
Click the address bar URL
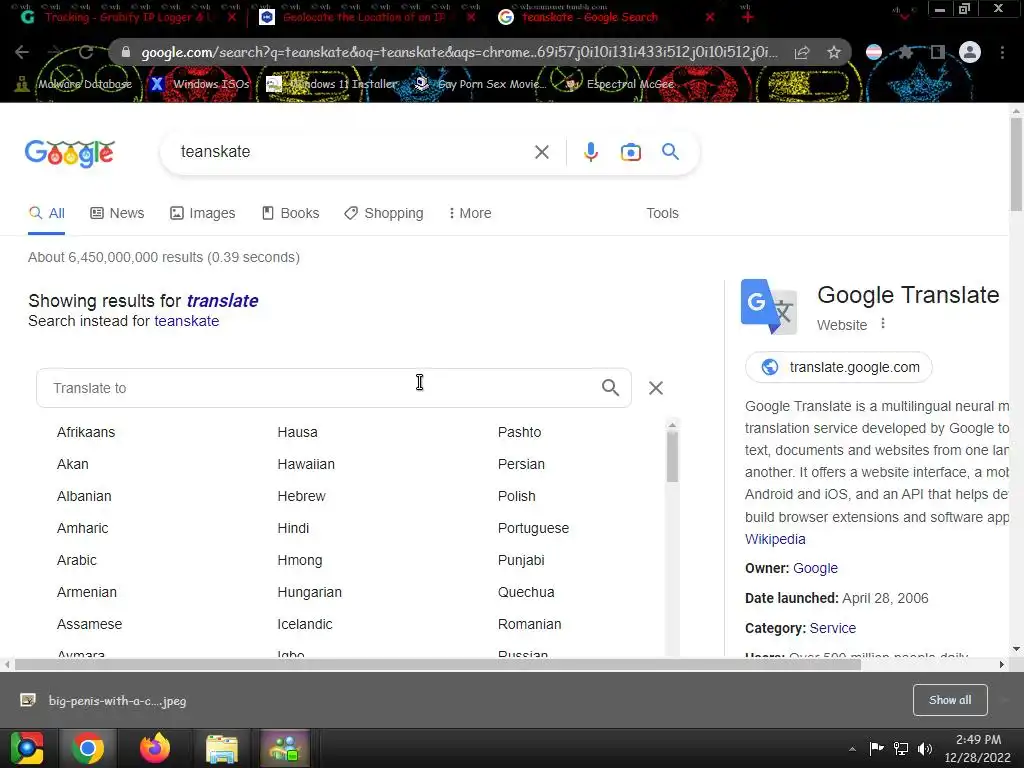[x=458, y=52]
